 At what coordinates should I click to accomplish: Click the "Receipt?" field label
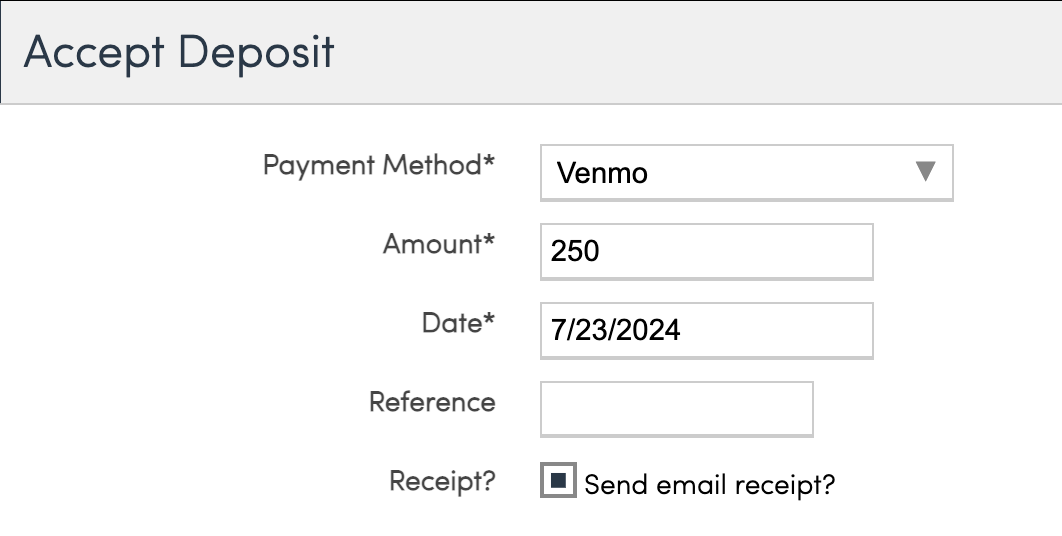(x=442, y=481)
